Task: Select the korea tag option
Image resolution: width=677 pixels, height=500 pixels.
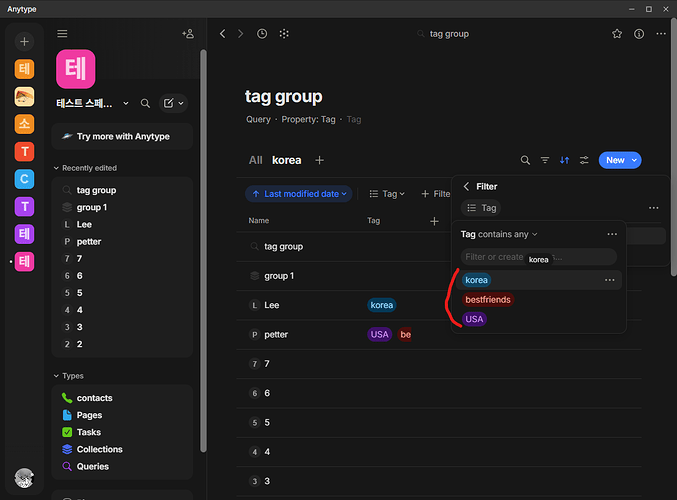Action: tap(476, 280)
